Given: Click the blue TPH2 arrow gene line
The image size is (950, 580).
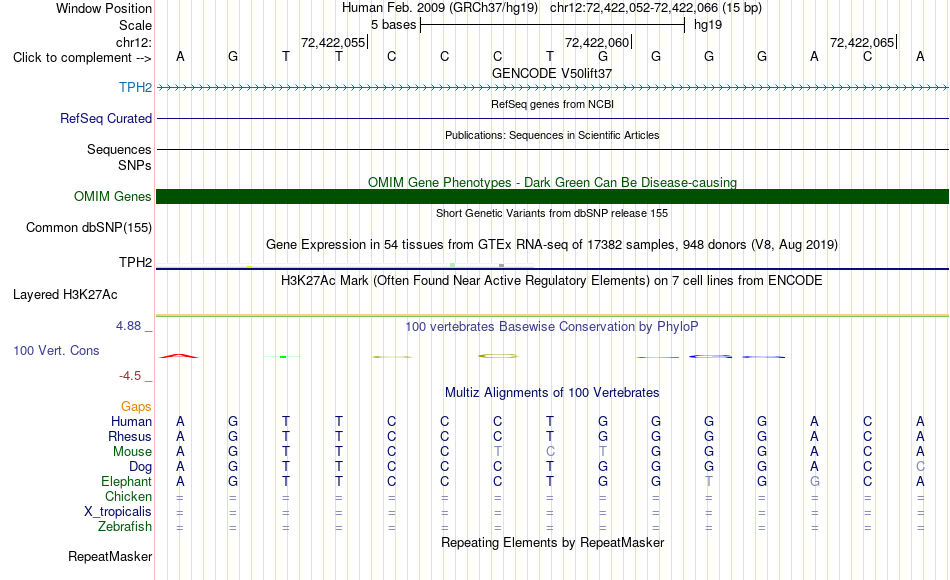Looking at the screenshot, I should pos(552,88).
